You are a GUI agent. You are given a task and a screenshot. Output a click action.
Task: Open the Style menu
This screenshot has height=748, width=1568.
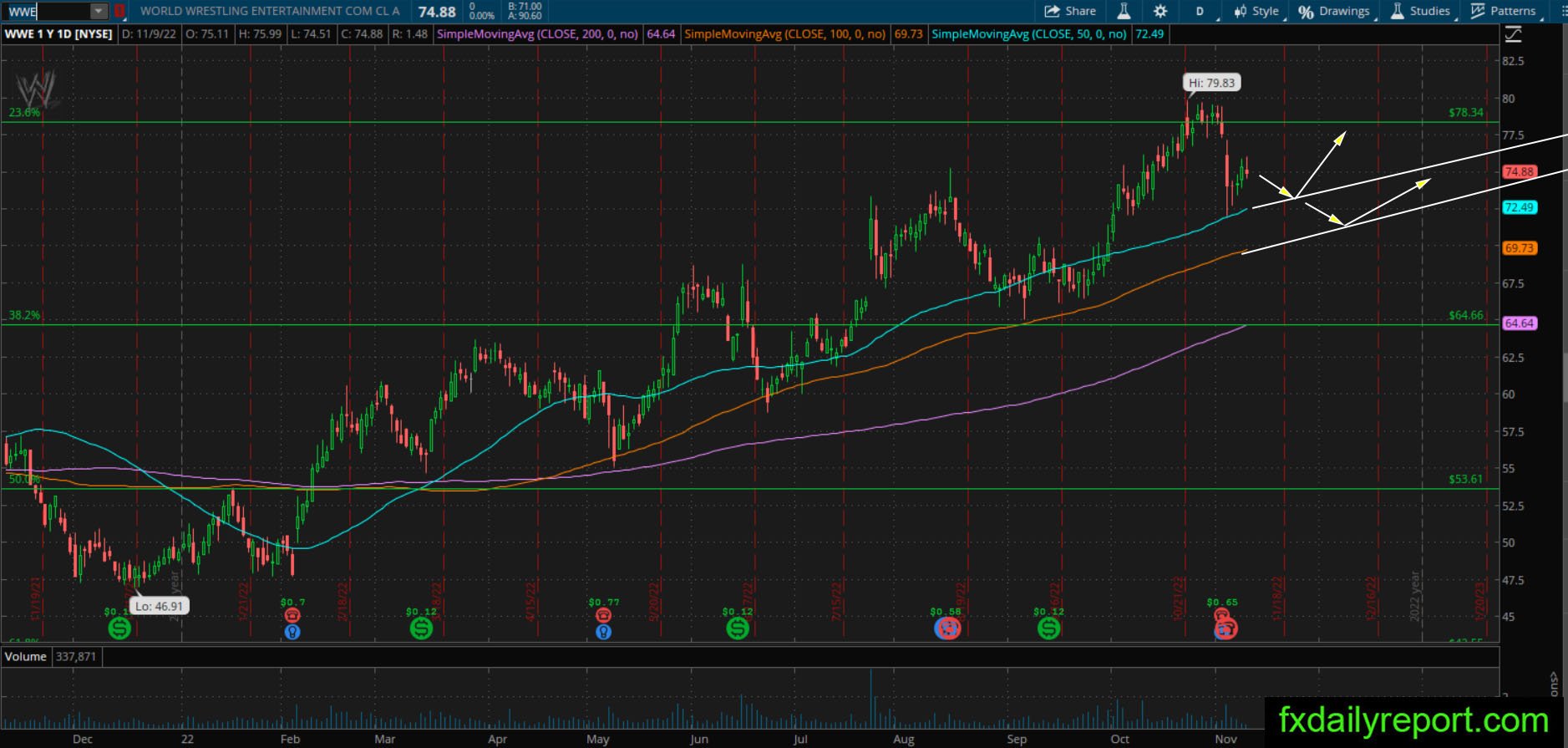(x=1256, y=11)
